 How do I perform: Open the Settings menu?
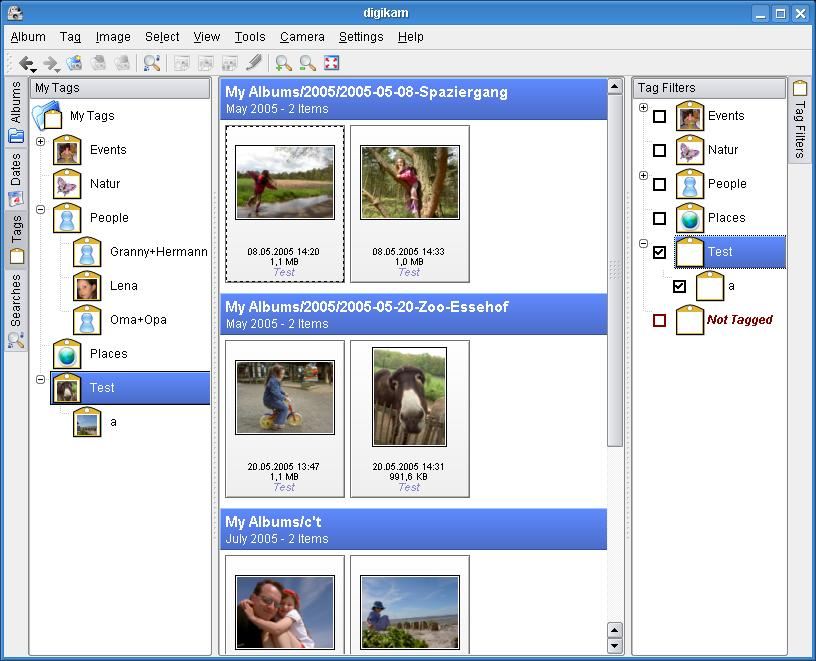(x=361, y=37)
